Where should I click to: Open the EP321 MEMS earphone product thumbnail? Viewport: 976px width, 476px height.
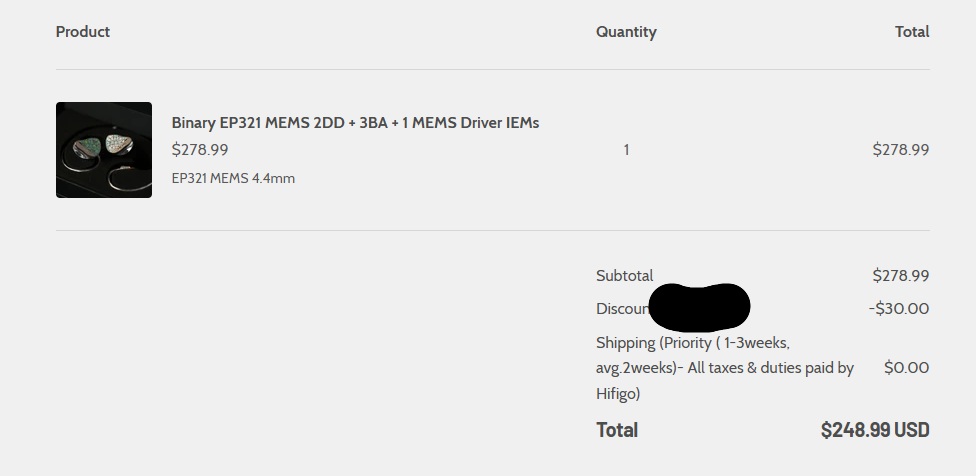(104, 150)
